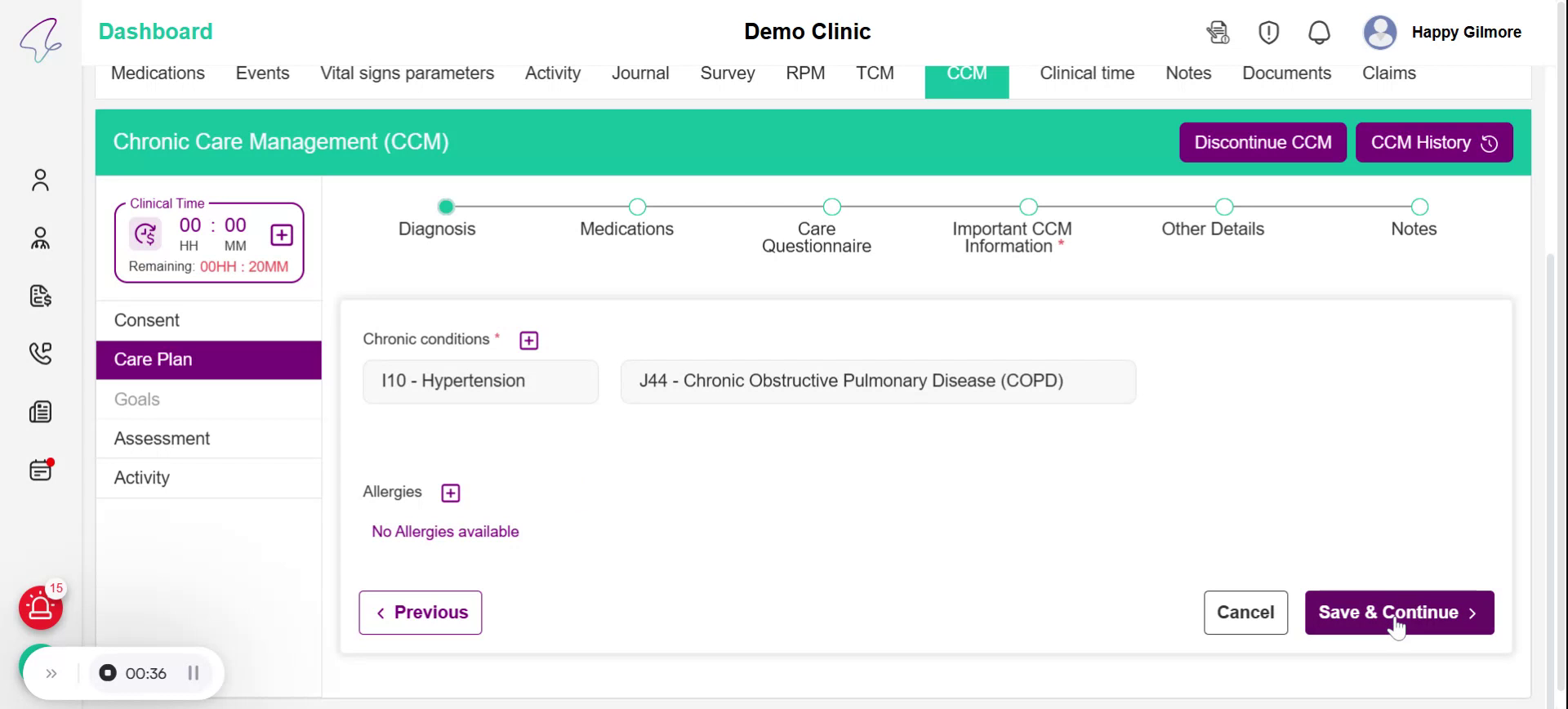
Task: Open the billing sidebar icon
Action: click(40, 296)
